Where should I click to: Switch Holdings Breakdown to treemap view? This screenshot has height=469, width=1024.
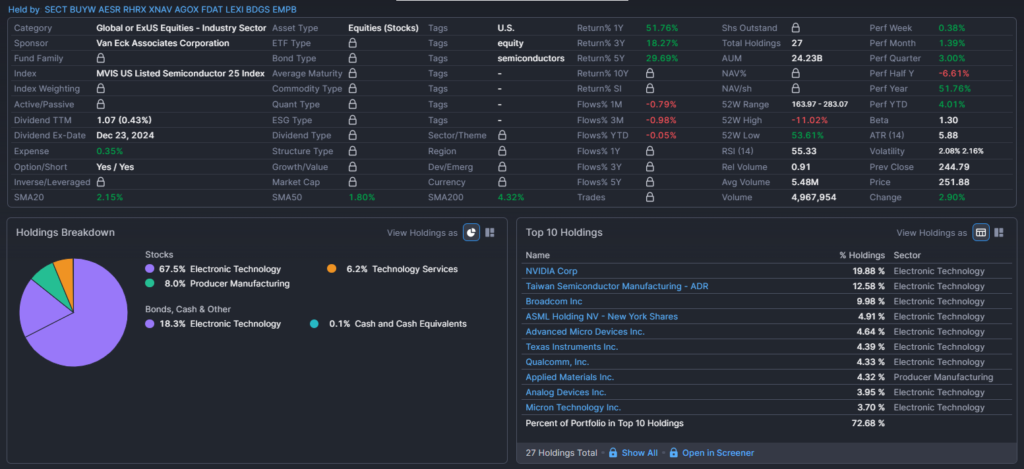click(490, 233)
